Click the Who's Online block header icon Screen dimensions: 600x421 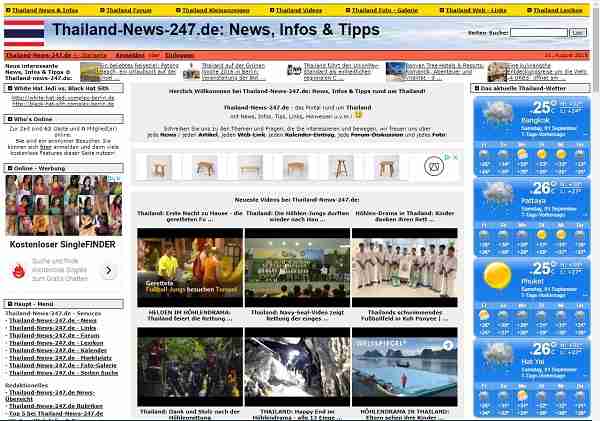(10, 119)
